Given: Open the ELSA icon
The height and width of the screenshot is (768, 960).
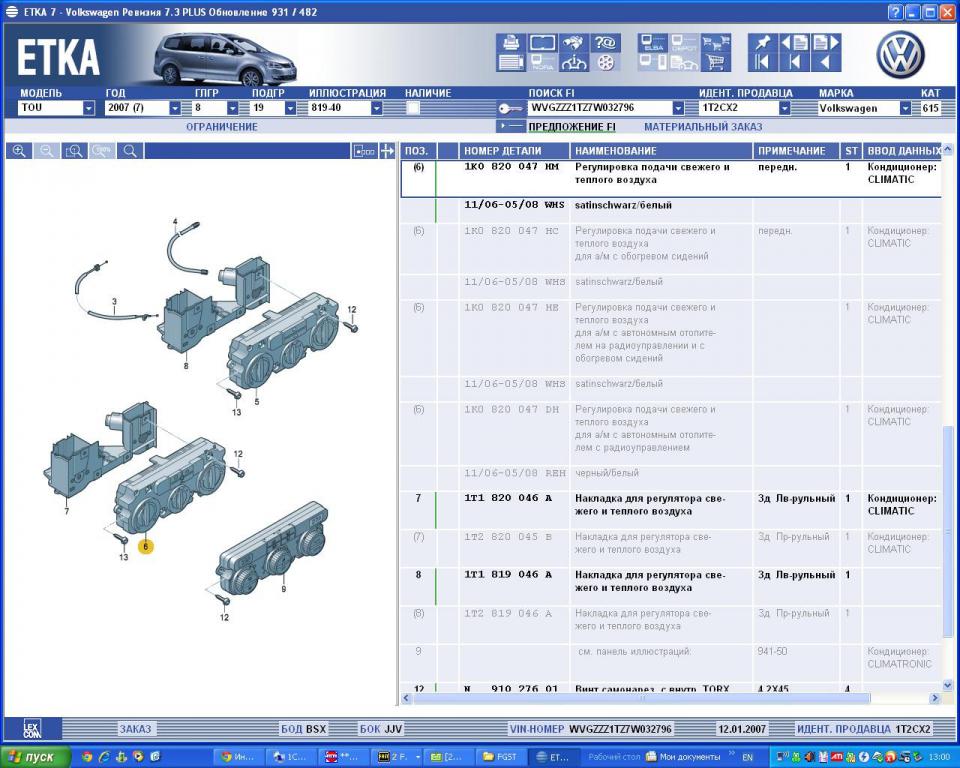Looking at the screenshot, I should 653,43.
